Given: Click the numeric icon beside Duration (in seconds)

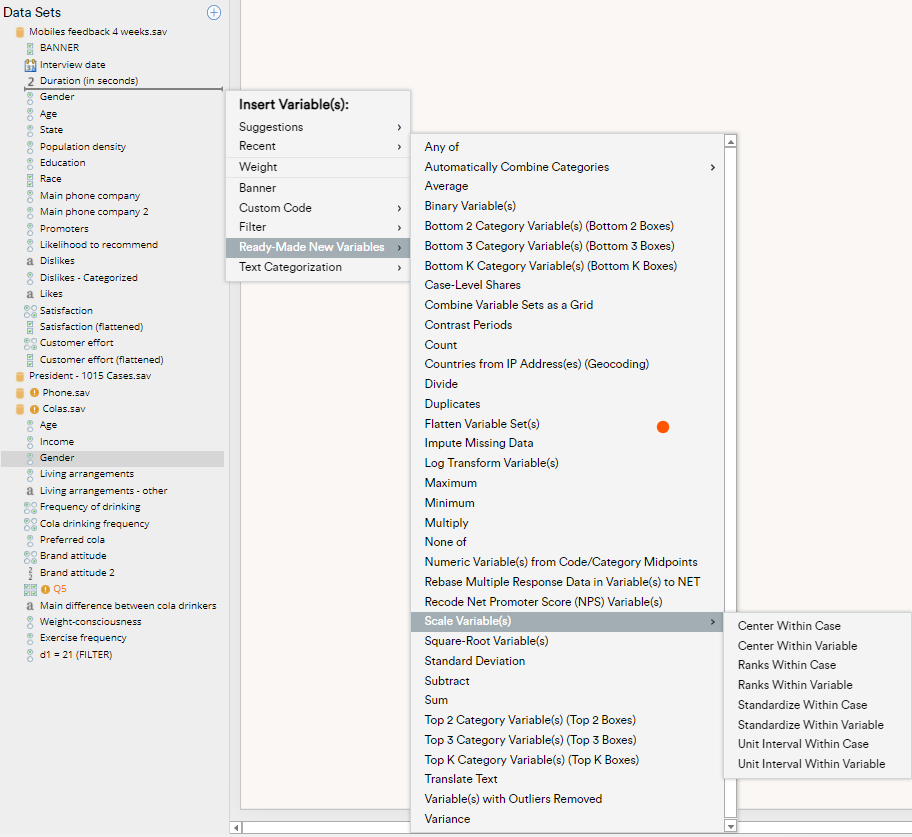Looking at the screenshot, I should 31,81.
